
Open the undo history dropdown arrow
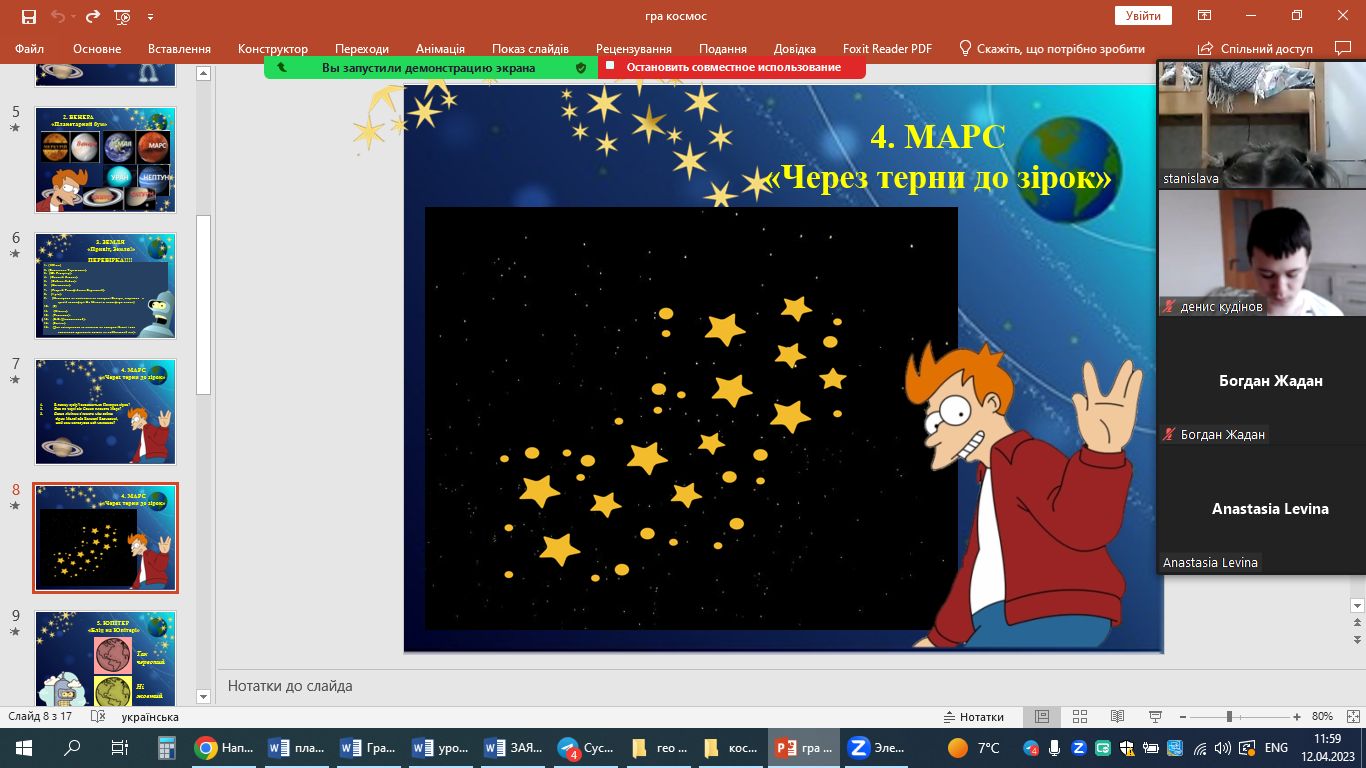[74, 17]
